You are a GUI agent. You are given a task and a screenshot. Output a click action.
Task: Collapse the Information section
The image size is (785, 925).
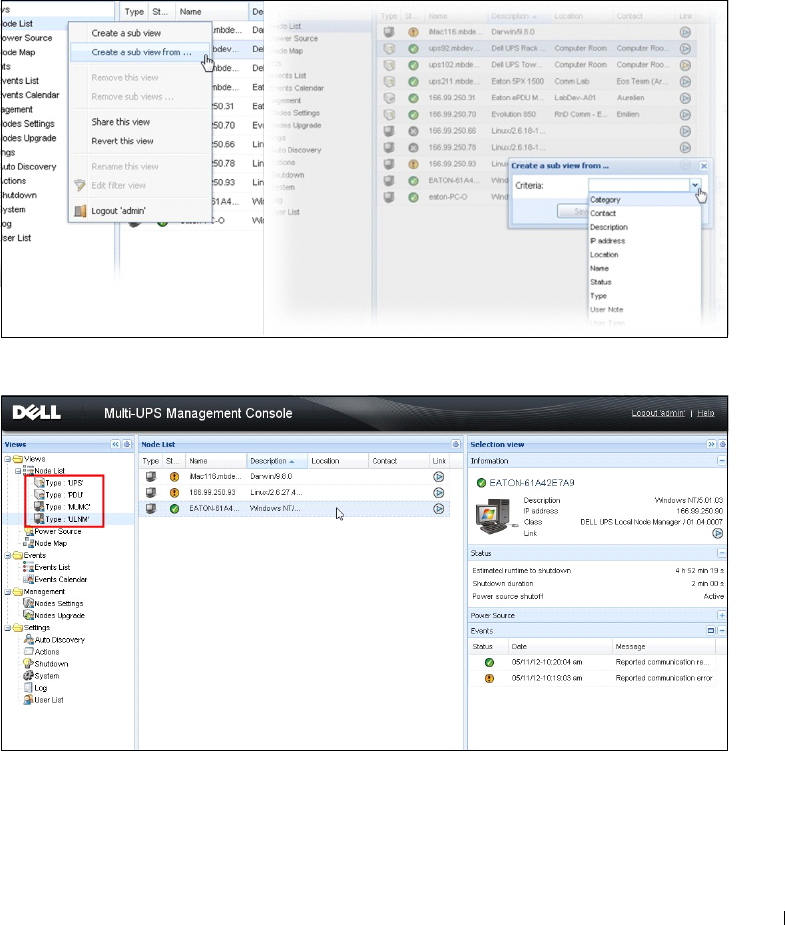(x=721, y=461)
